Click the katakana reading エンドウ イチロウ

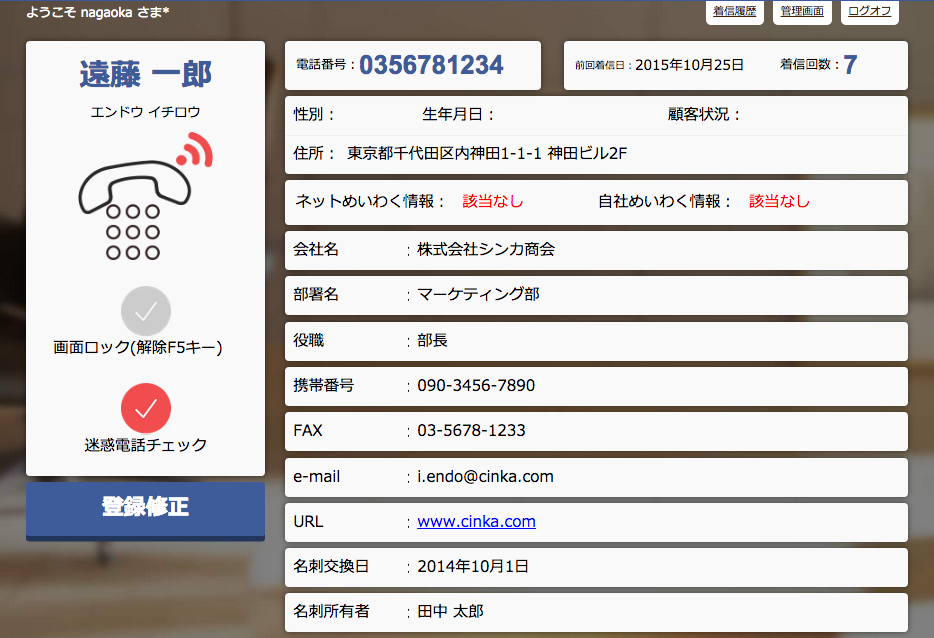pos(145,111)
